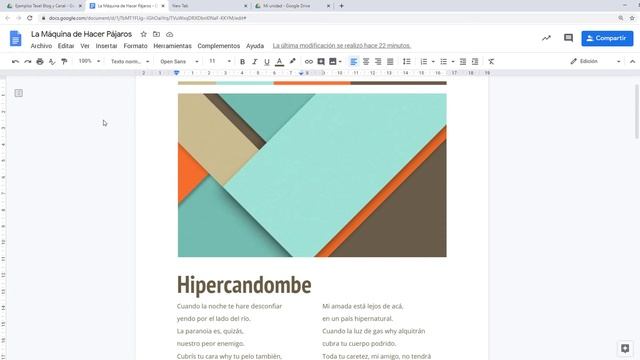
Task: Click the vertical scrollbar thumb
Action: coord(636,112)
